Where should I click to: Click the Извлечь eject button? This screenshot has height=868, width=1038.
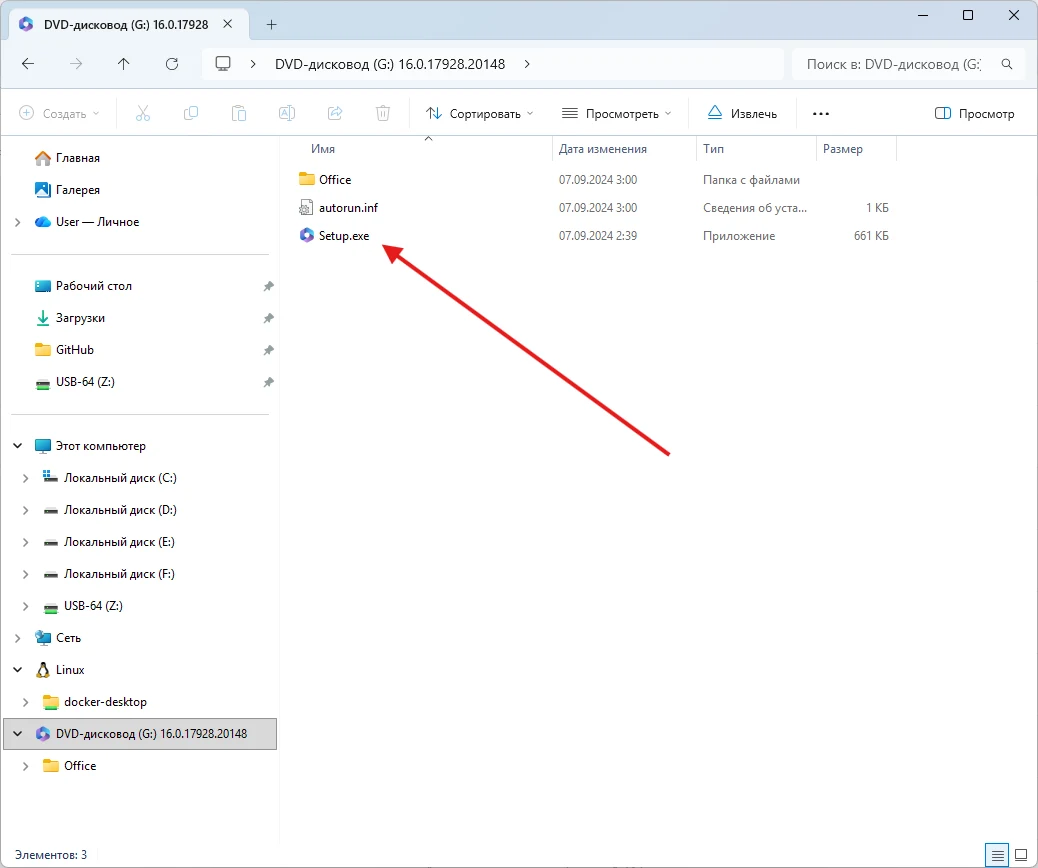[742, 113]
